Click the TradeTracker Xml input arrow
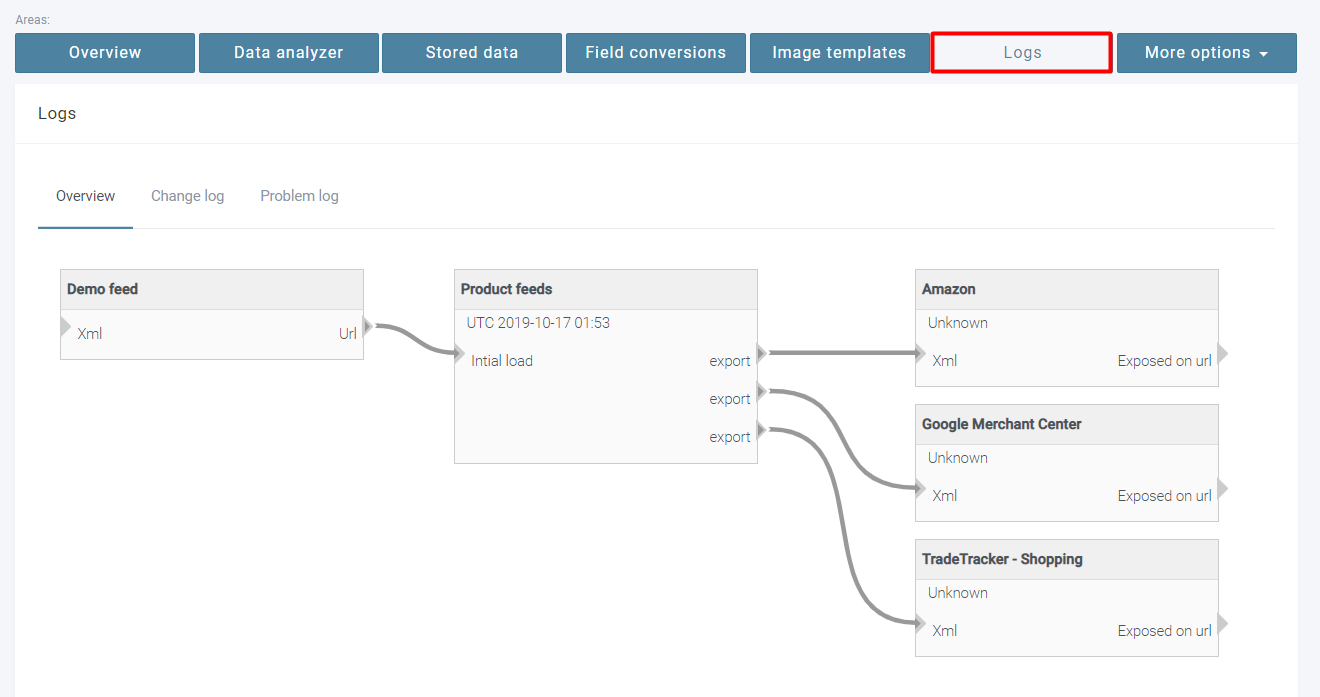Viewport: 1320px width, 697px height. [x=921, y=623]
